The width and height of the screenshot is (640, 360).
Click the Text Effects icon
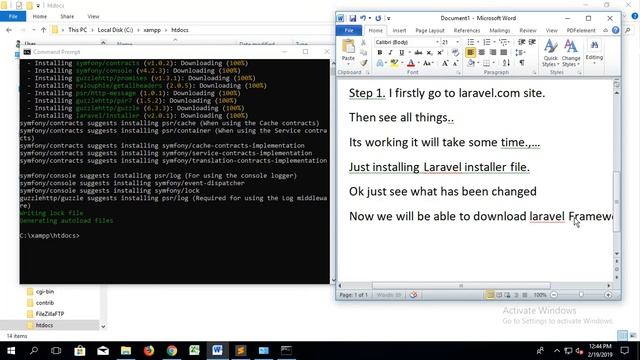(x=380, y=63)
